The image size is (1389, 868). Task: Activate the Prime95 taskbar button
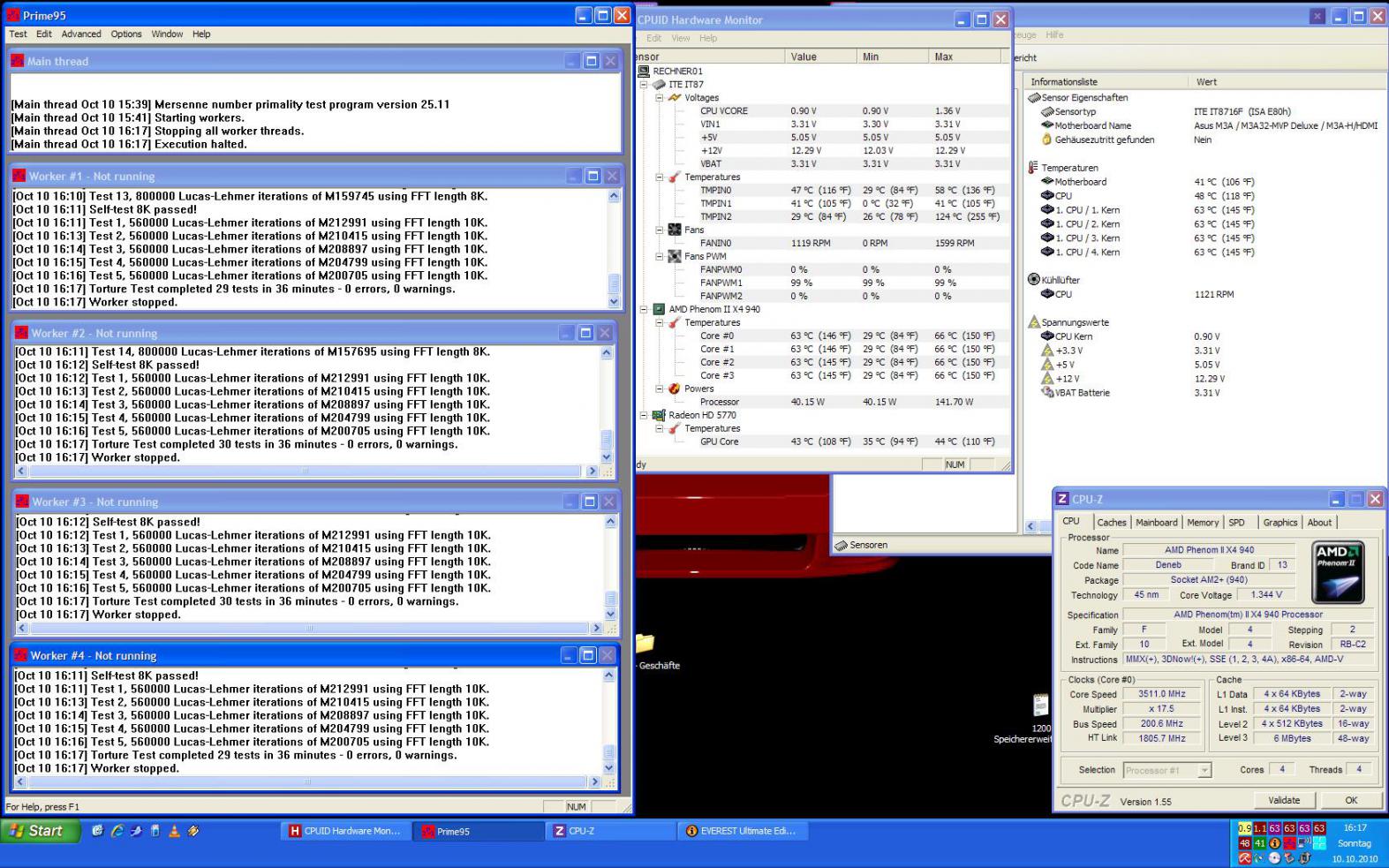coord(478,831)
